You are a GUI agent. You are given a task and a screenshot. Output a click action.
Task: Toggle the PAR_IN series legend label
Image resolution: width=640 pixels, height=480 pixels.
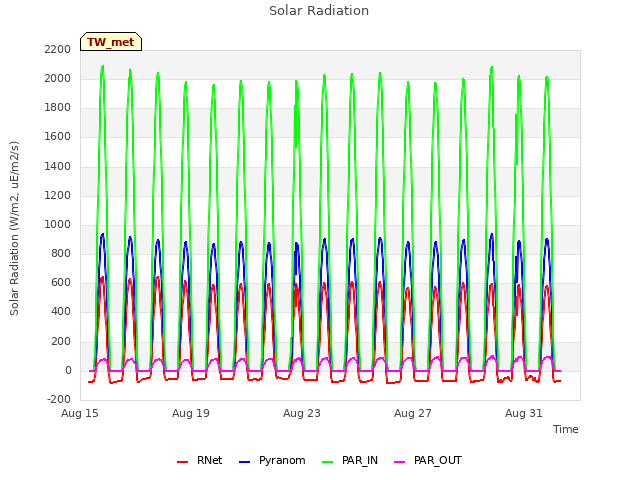pyautogui.click(x=360, y=460)
